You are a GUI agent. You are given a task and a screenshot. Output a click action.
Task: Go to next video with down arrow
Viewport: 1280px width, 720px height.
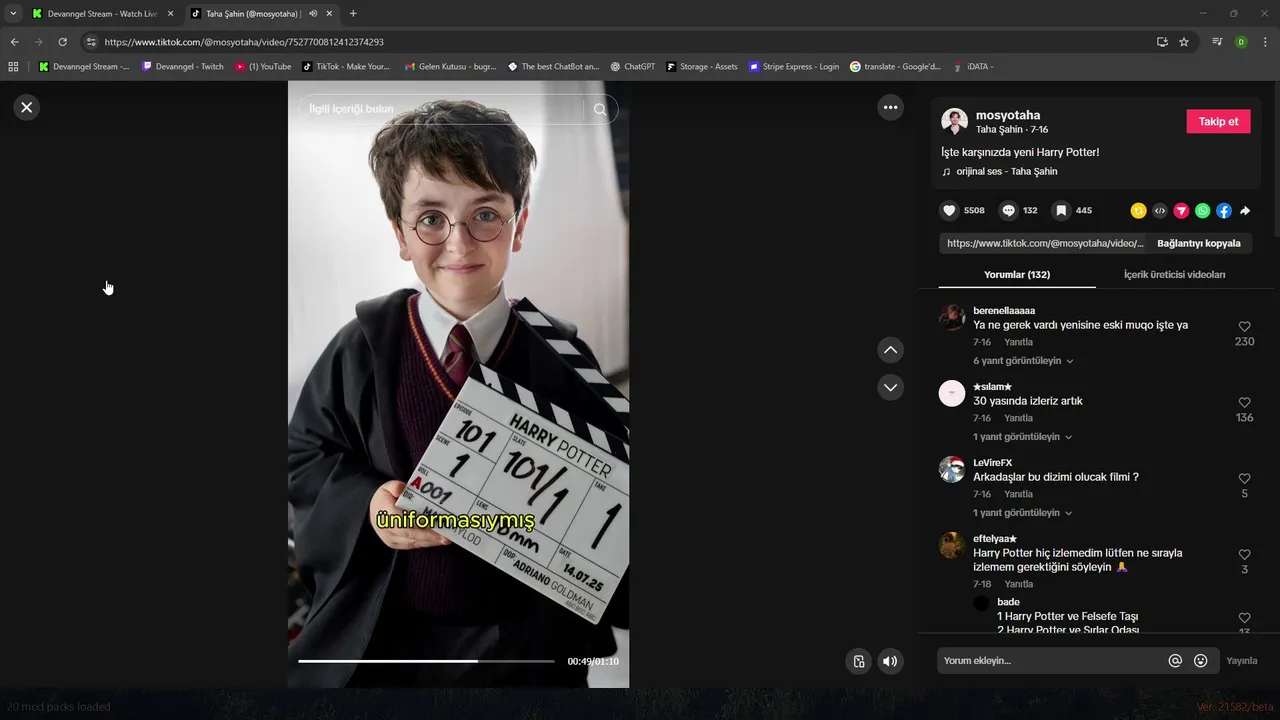[x=890, y=387]
